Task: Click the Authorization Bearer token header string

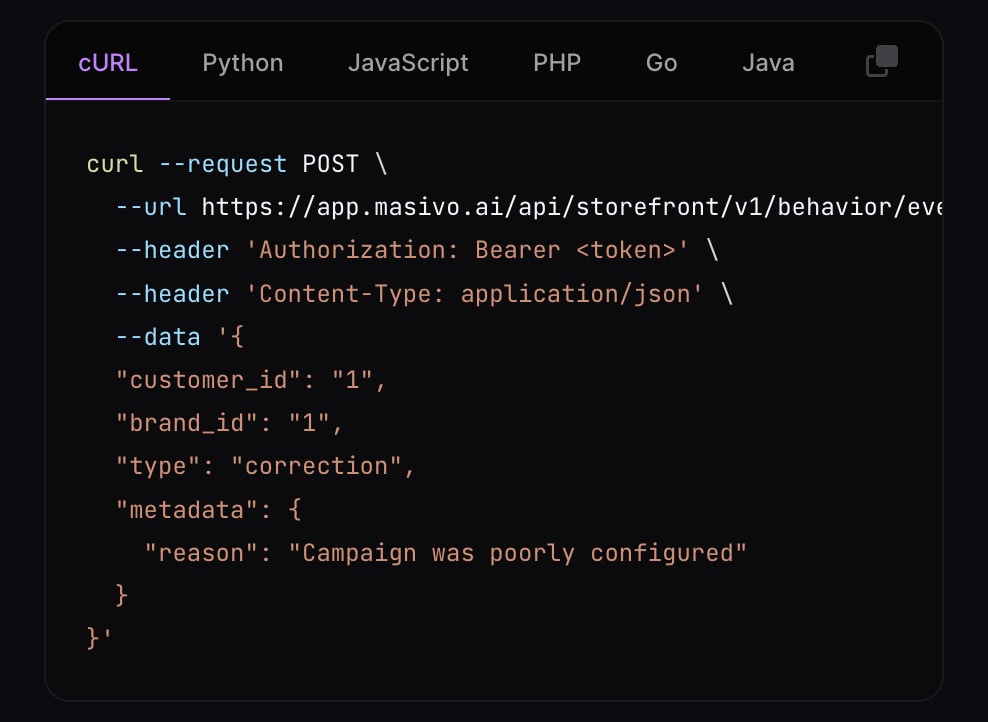Action: pyautogui.click(x=467, y=250)
